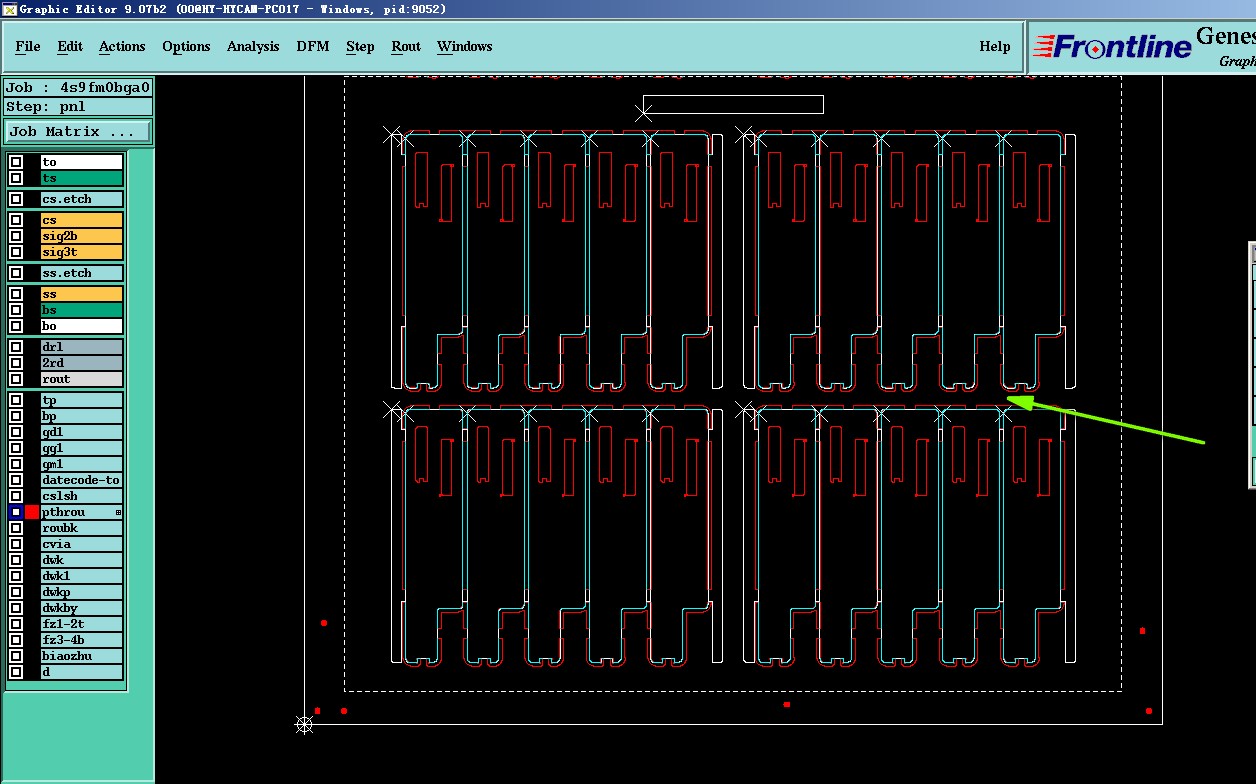
Task: Click the panel origin crosshair marker at bottom-left
Action: (305, 724)
